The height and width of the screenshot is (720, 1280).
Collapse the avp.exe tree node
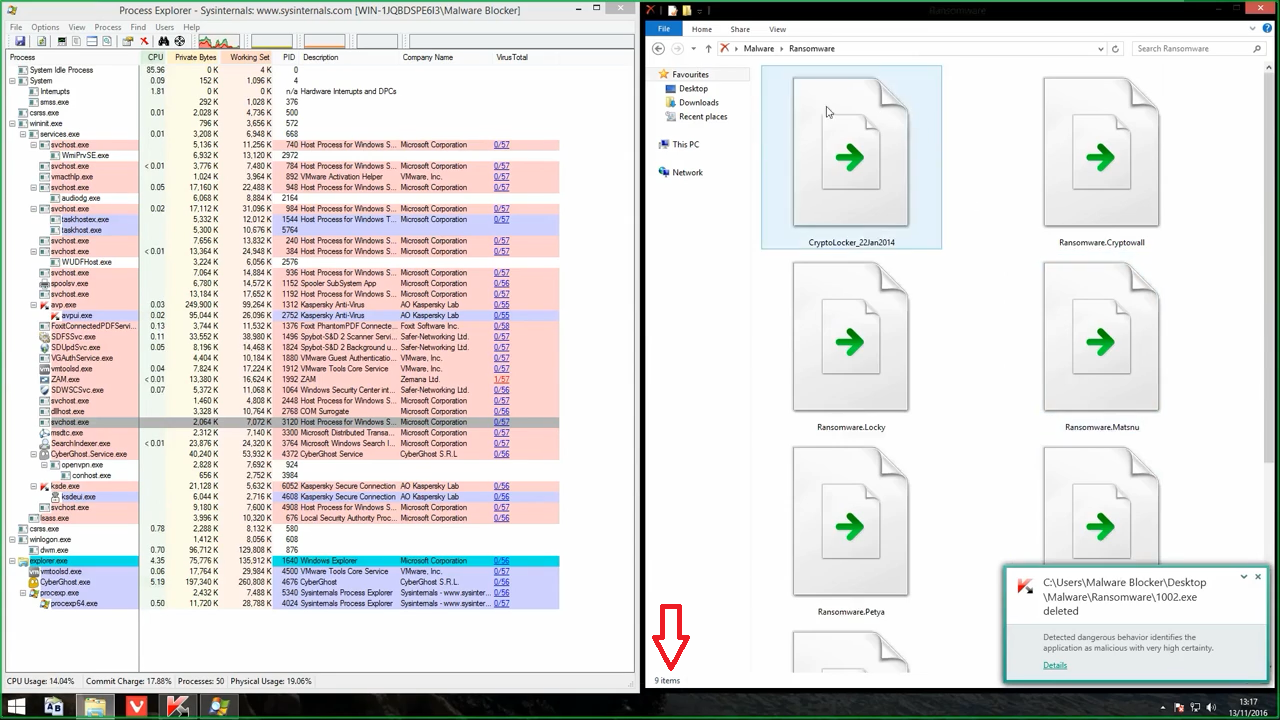pos(33,305)
